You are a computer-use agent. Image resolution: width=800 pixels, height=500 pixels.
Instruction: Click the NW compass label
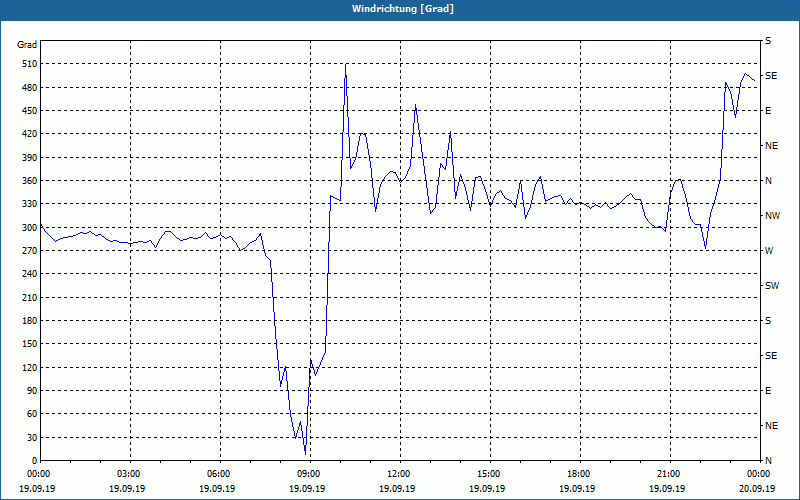[772, 216]
